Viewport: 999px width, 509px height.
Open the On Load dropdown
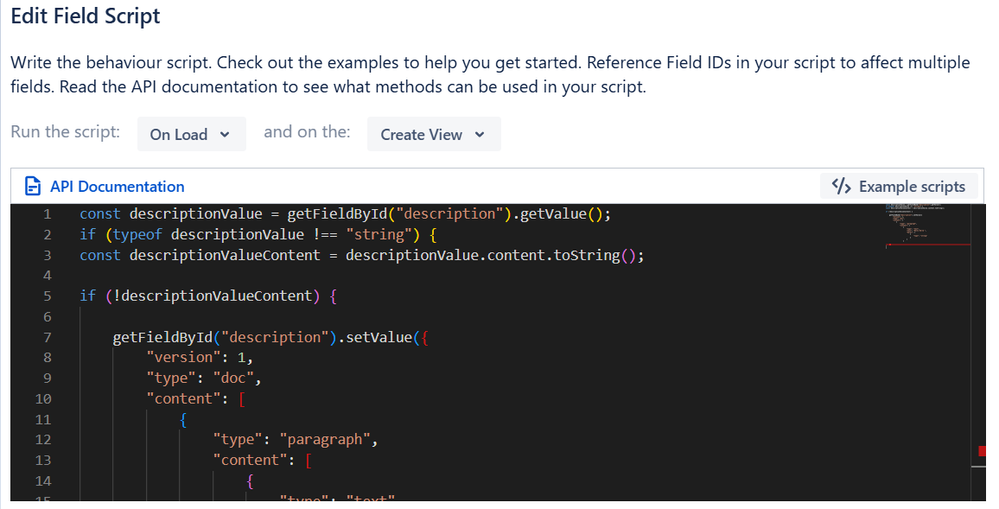click(x=191, y=134)
